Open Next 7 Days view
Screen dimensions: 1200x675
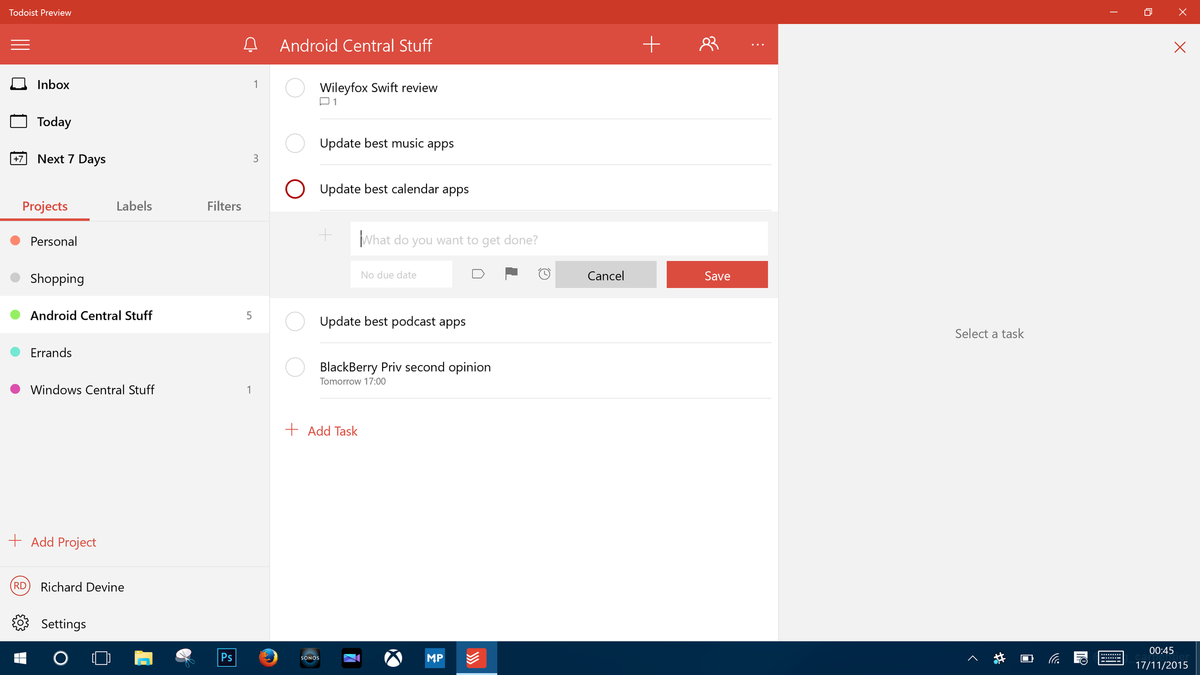click(x=135, y=159)
